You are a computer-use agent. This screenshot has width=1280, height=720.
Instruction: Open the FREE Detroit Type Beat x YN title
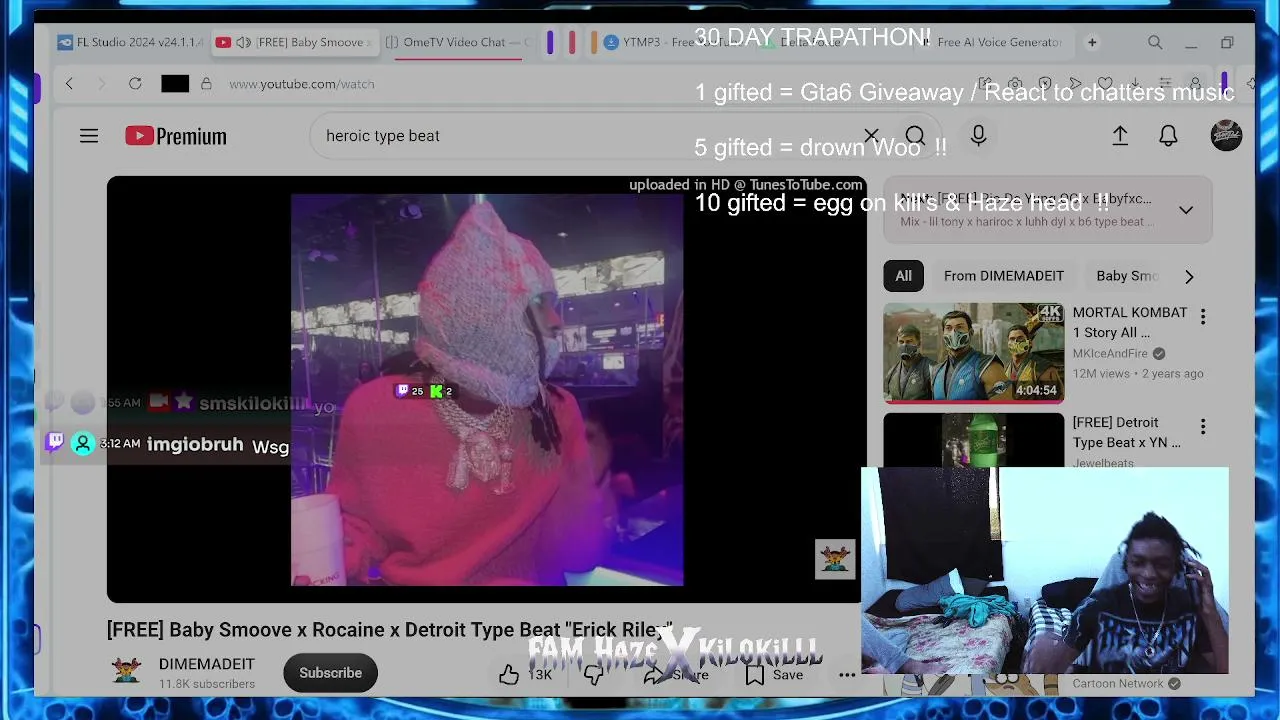1126,432
